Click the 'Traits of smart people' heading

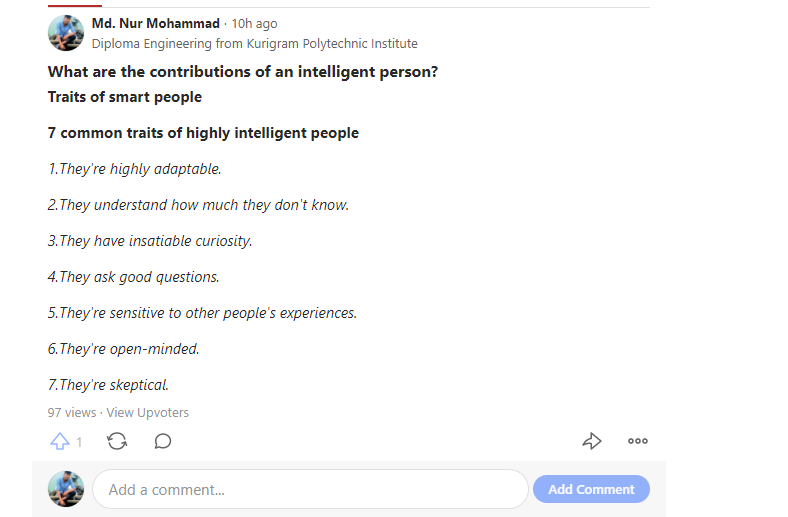click(125, 97)
